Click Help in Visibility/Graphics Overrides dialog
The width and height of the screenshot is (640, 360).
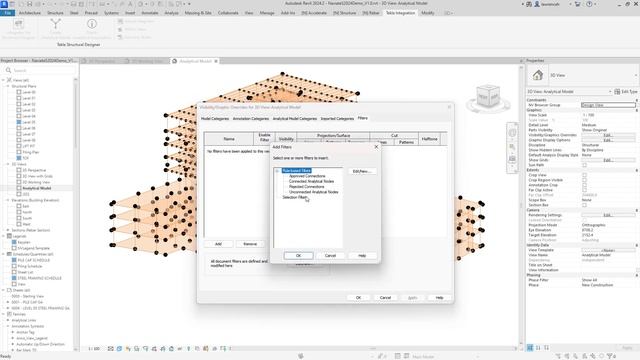point(439,298)
